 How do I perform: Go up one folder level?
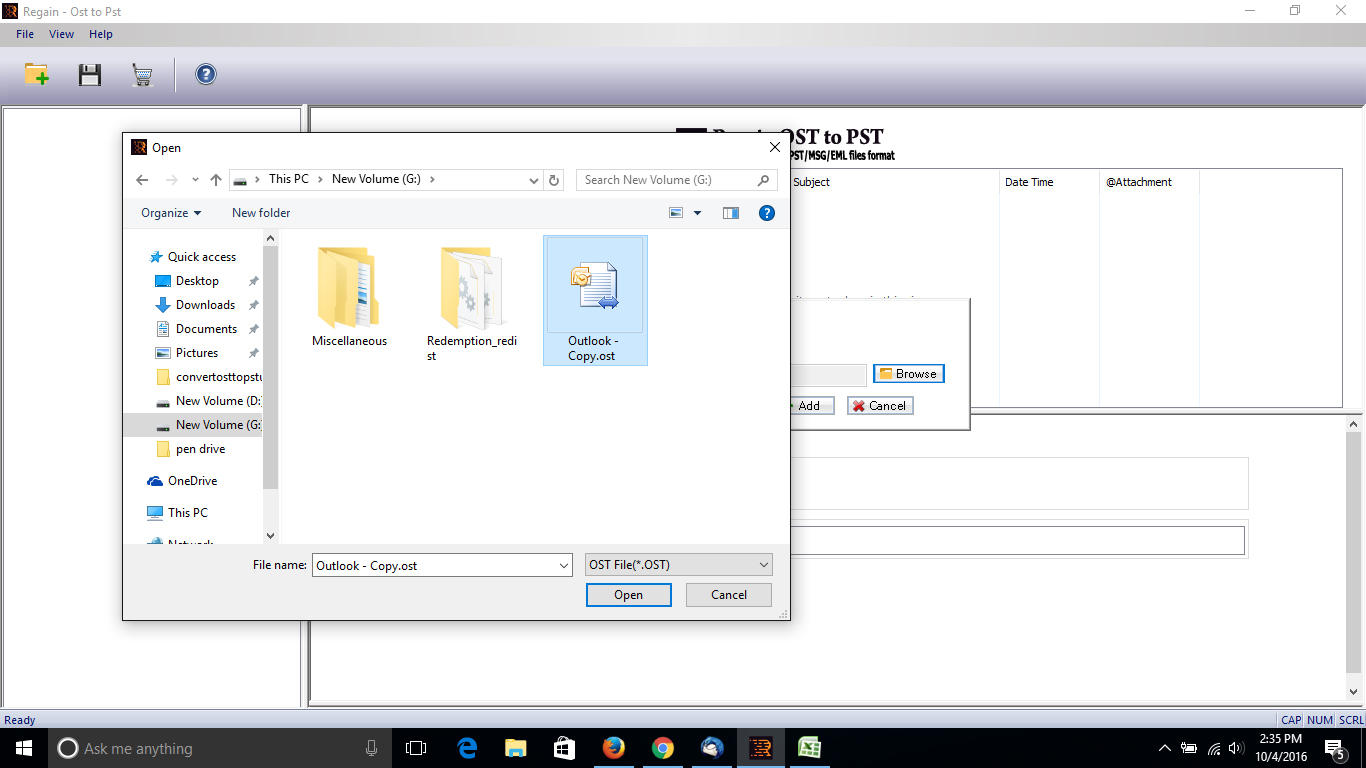(216, 180)
